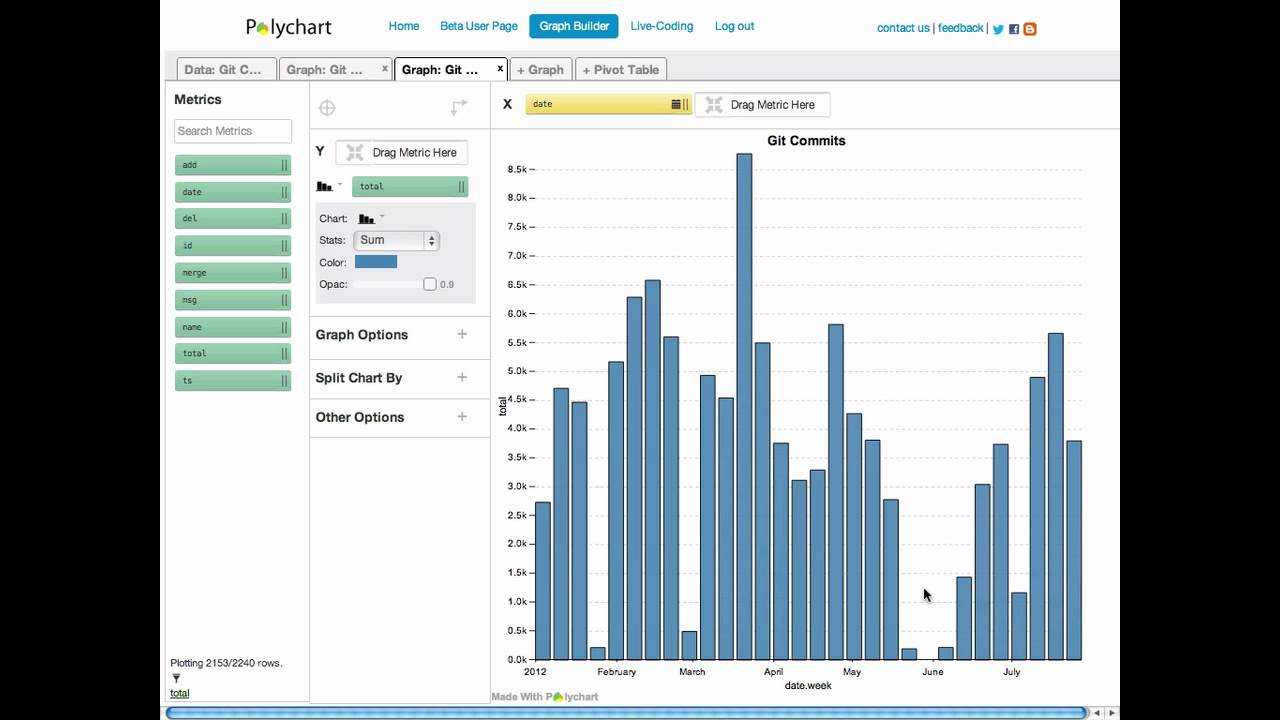The image size is (1280, 720).
Task: Click the Search Metrics field
Action: [233, 131]
